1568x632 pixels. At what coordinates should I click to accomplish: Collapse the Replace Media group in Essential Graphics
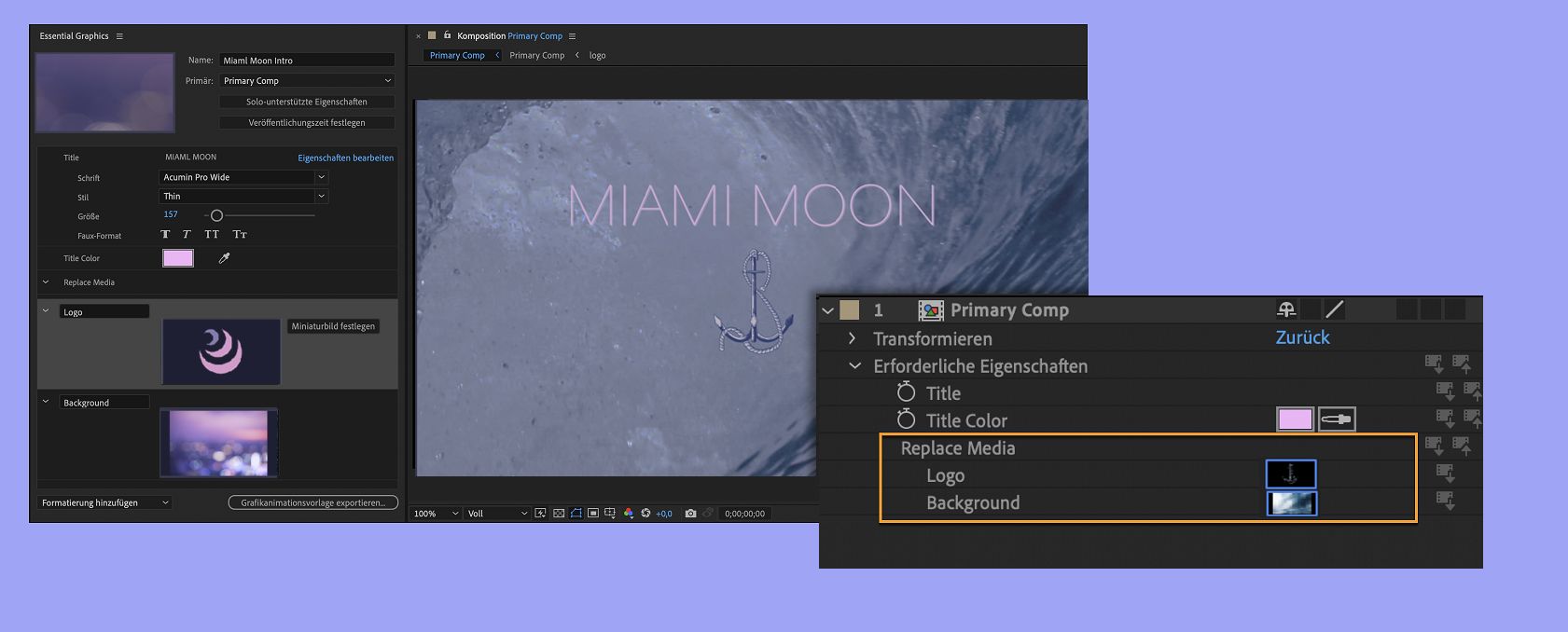point(45,282)
